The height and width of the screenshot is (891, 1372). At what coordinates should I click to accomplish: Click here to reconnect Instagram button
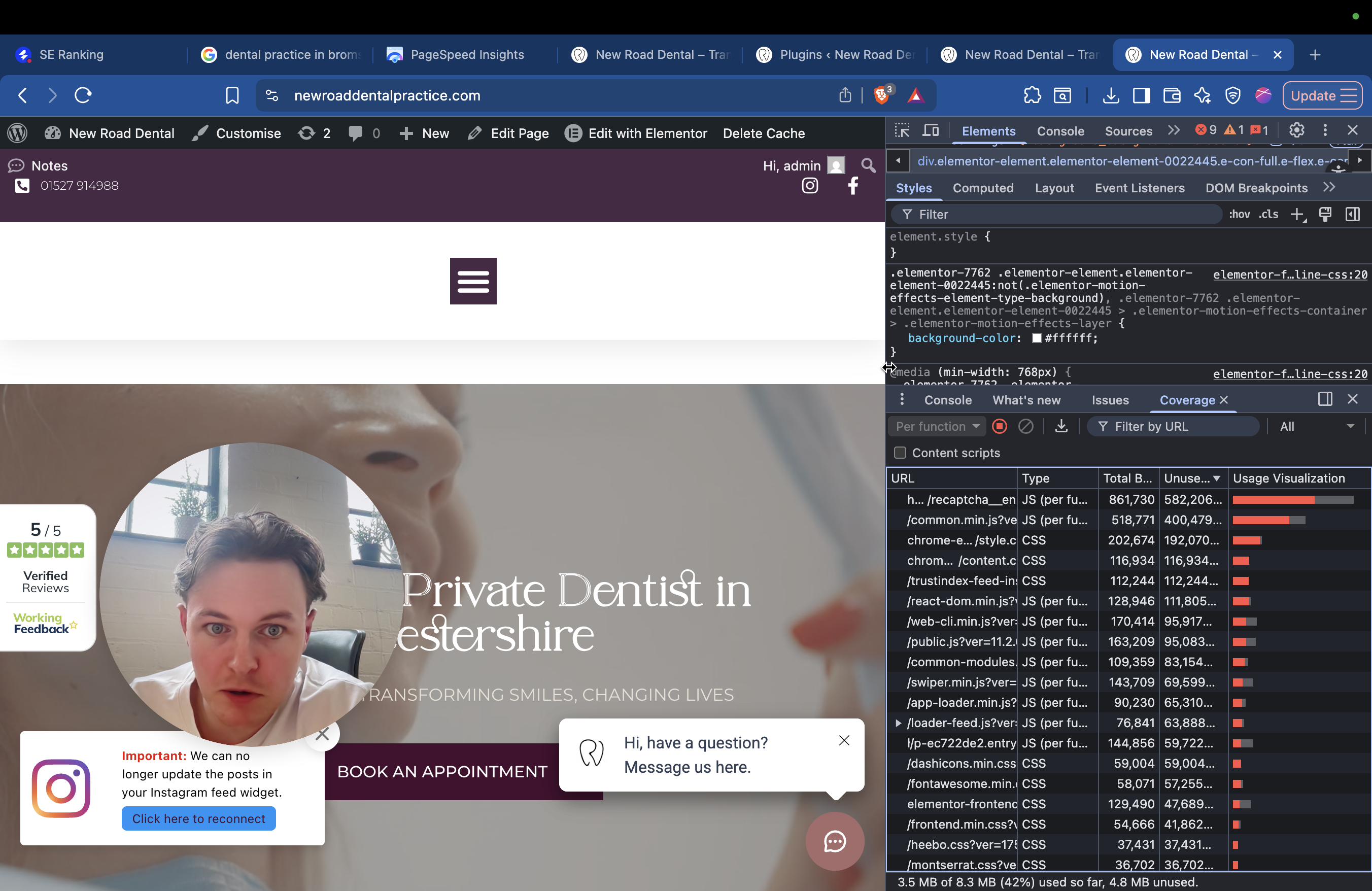point(198,819)
